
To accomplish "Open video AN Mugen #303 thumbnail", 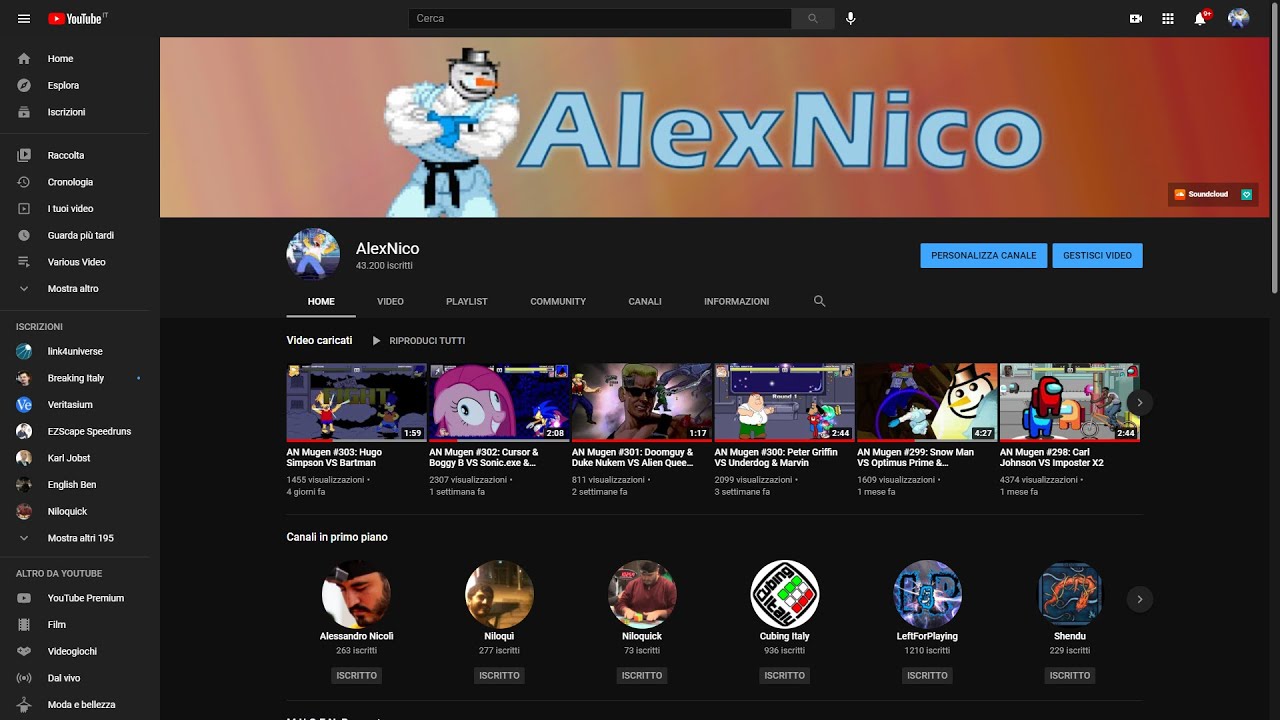I will [x=357, y=402].
